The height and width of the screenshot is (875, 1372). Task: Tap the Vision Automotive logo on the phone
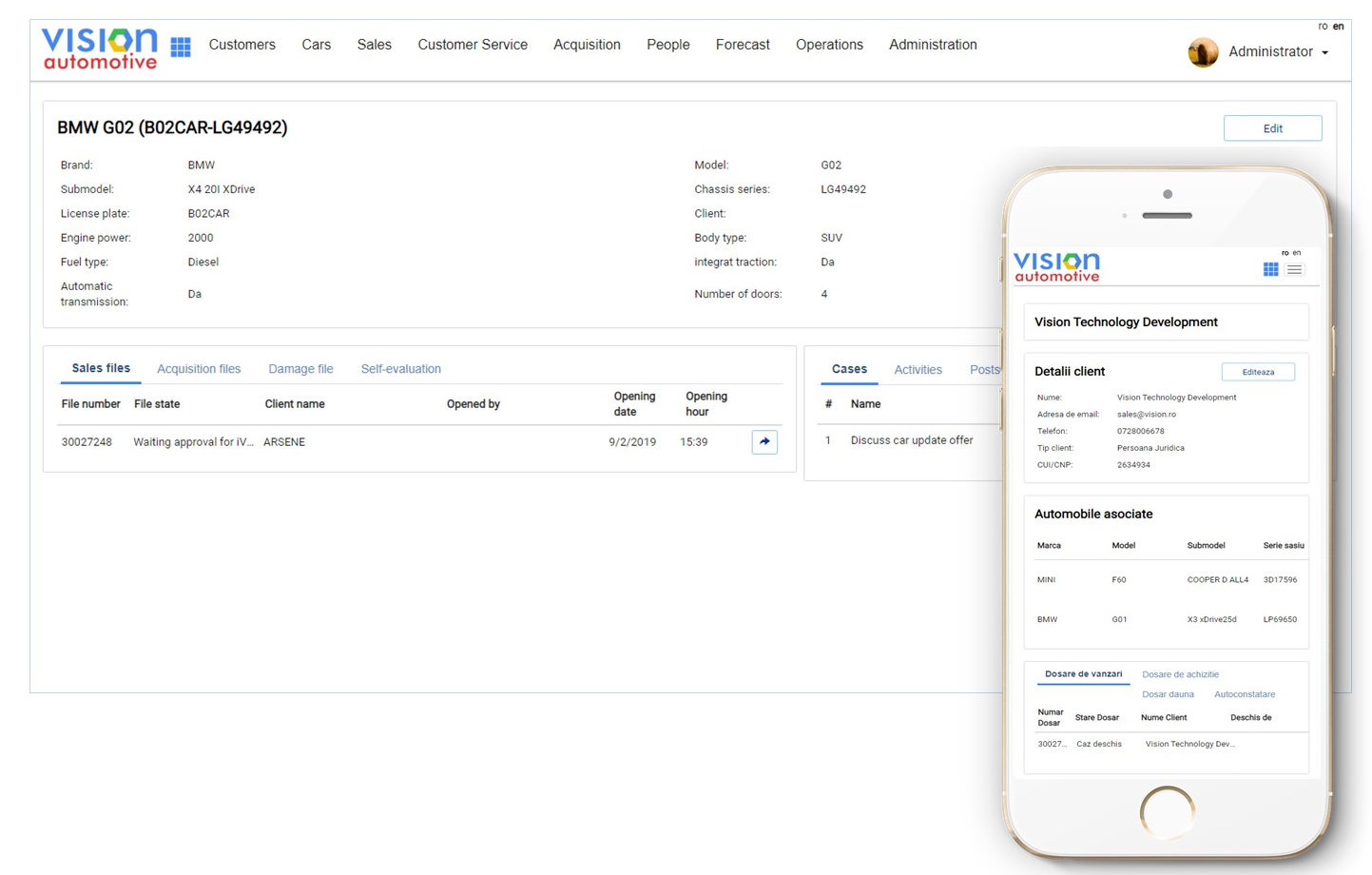[x=1056, y=267]
